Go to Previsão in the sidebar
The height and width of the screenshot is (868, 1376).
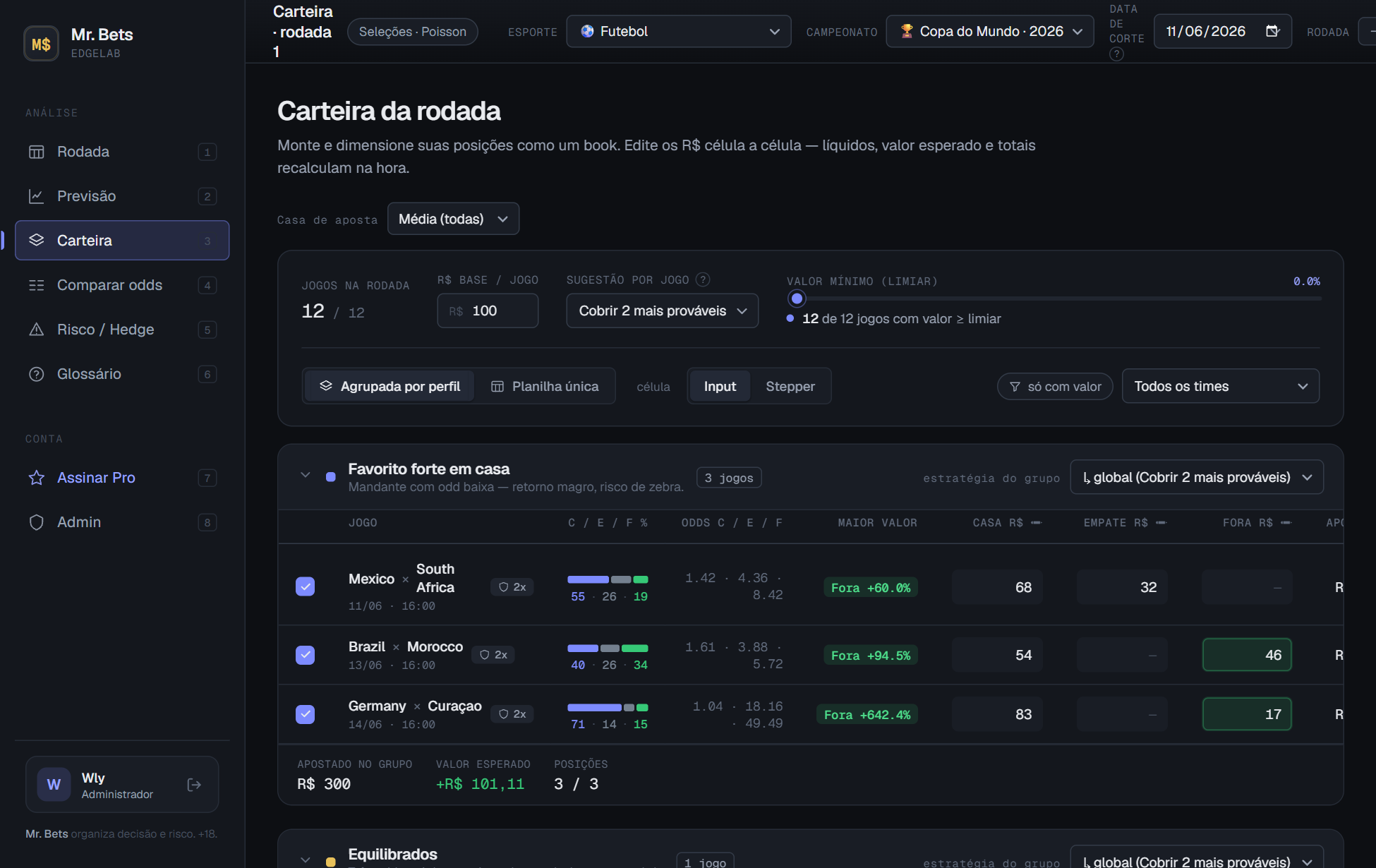point(122,196)
